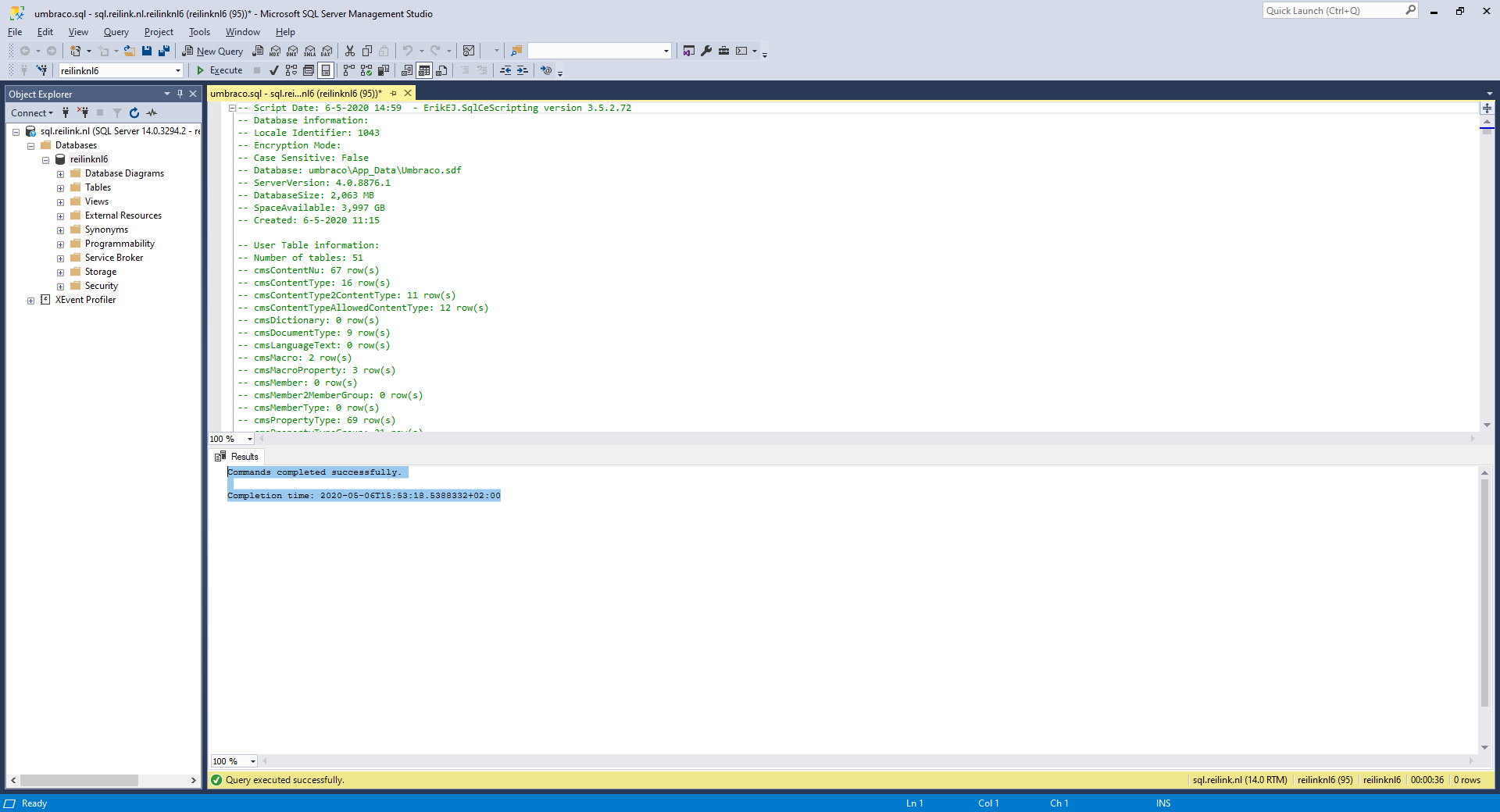The height and width of the screenshot is (812, 1500).
Task: Open Connect dropdown in Object Explorer
Action: pos(32,112)
